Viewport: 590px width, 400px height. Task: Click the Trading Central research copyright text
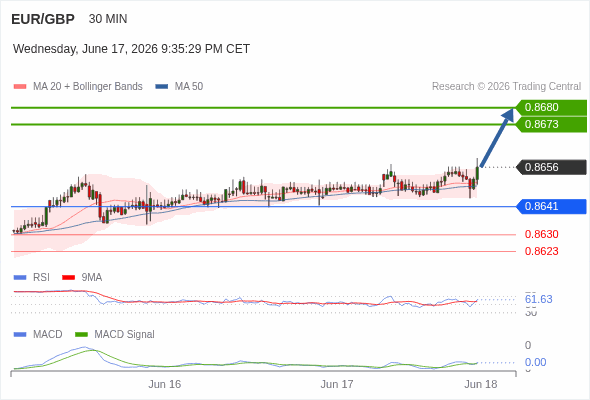click(506, 87)
